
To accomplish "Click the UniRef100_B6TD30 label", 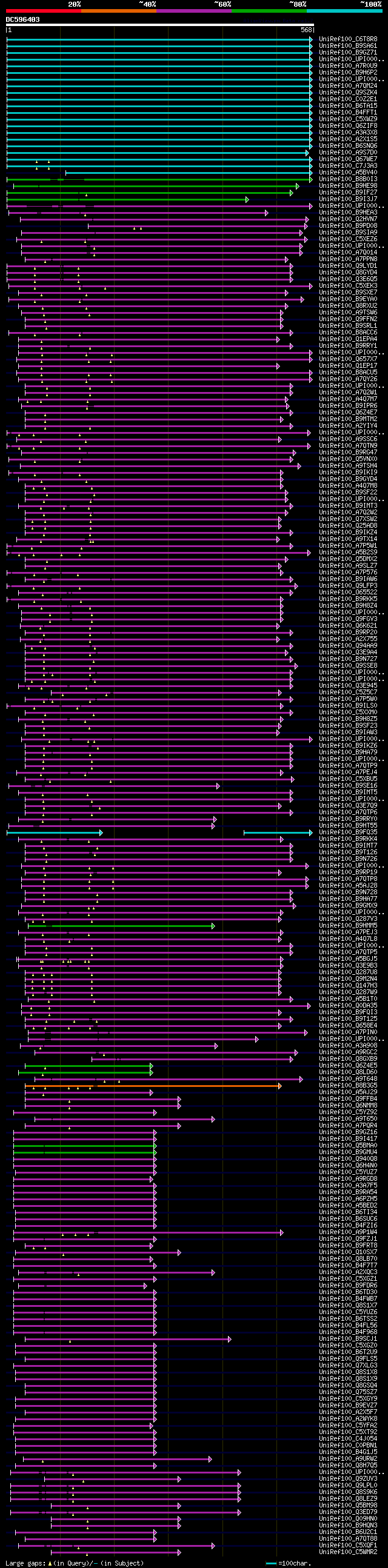I will 348,1292.
